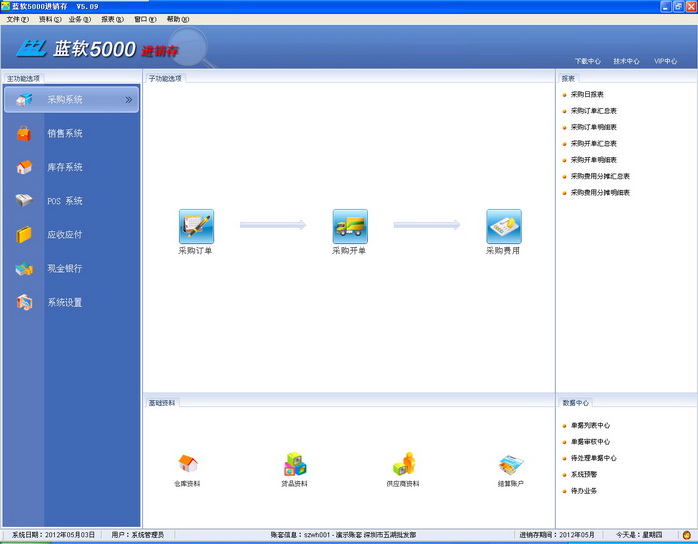Select POS 系统 in main menu
This screenshot has height=544, width=698.
[x=65, y=201]
